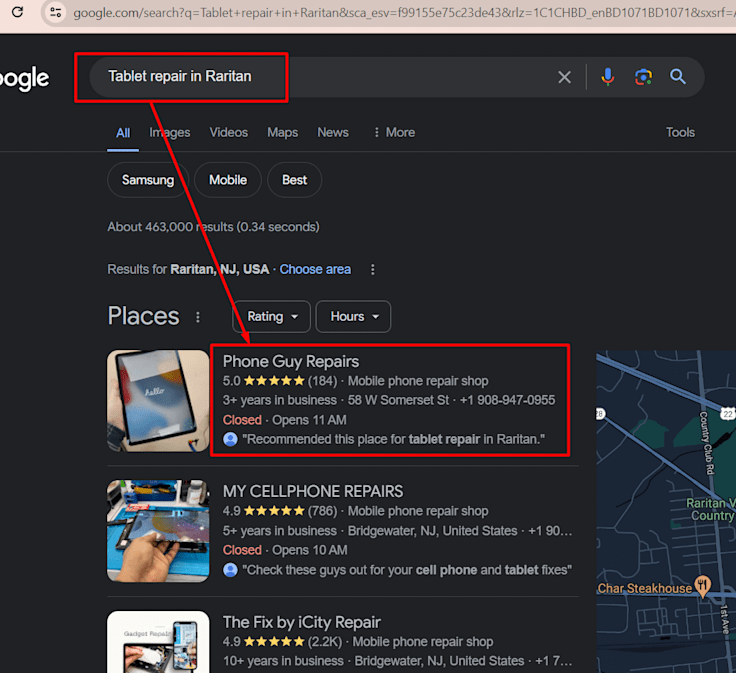The image size is (736, 673).
Task: Apply the Samsung filter chip
Action: tap(148, 180)
